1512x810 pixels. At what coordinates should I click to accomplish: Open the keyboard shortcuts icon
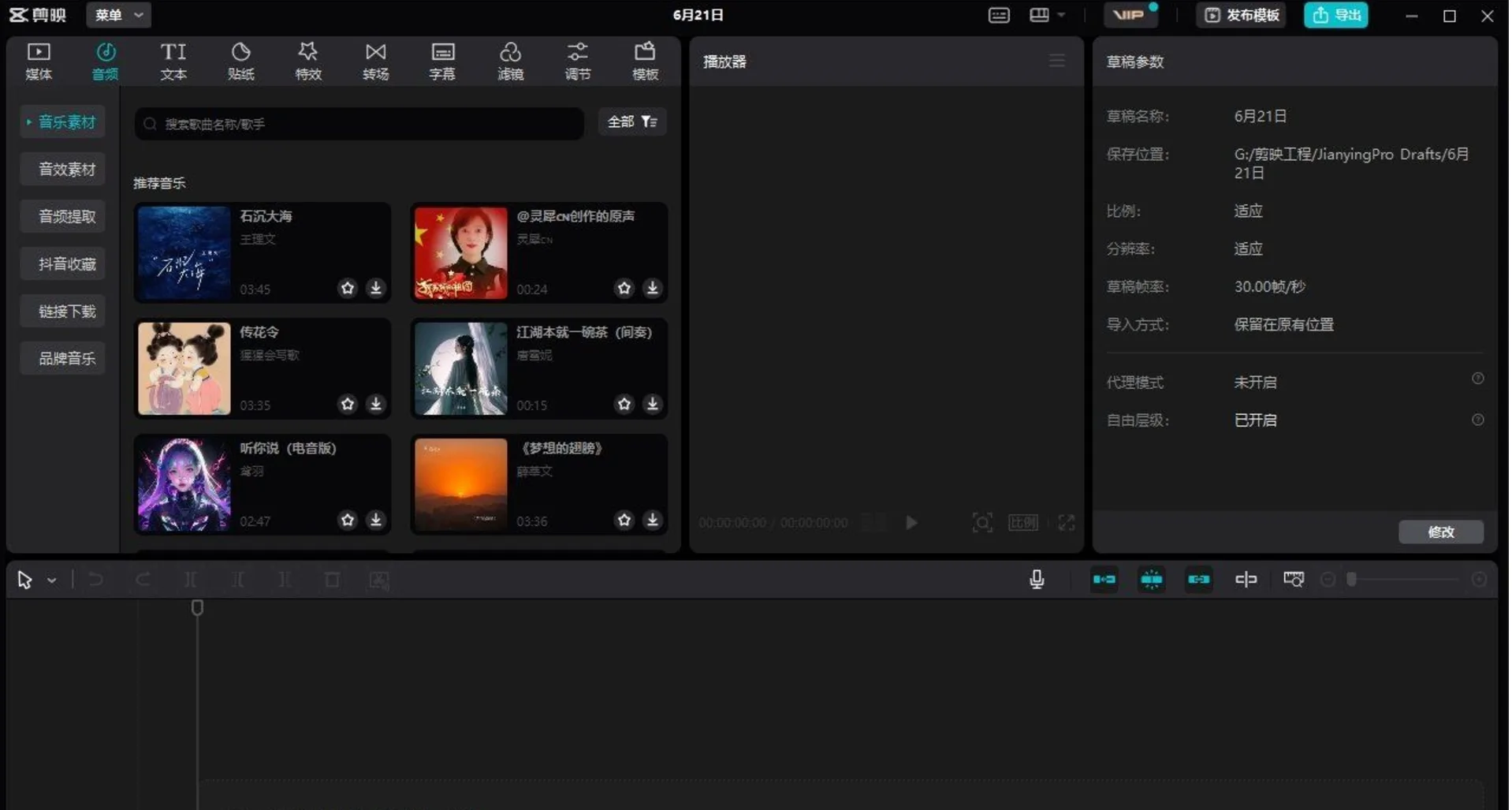(999, 15)
